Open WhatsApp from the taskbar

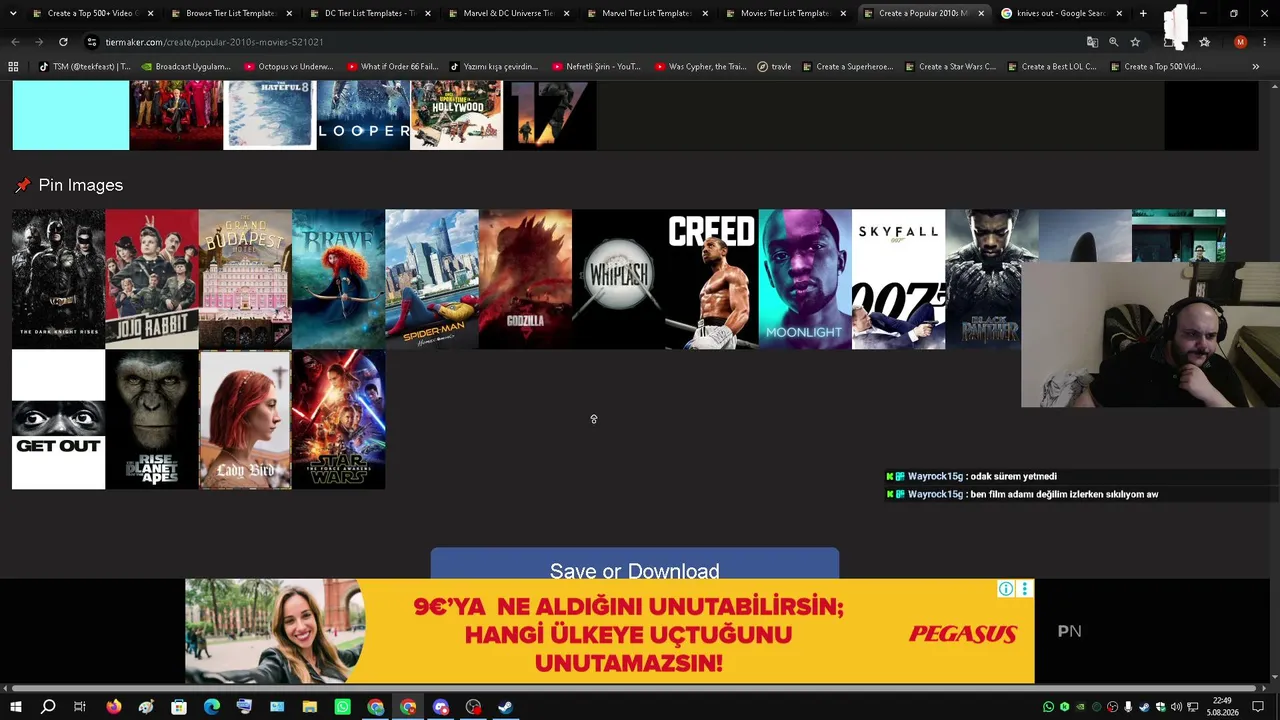(x=343, y=707)
